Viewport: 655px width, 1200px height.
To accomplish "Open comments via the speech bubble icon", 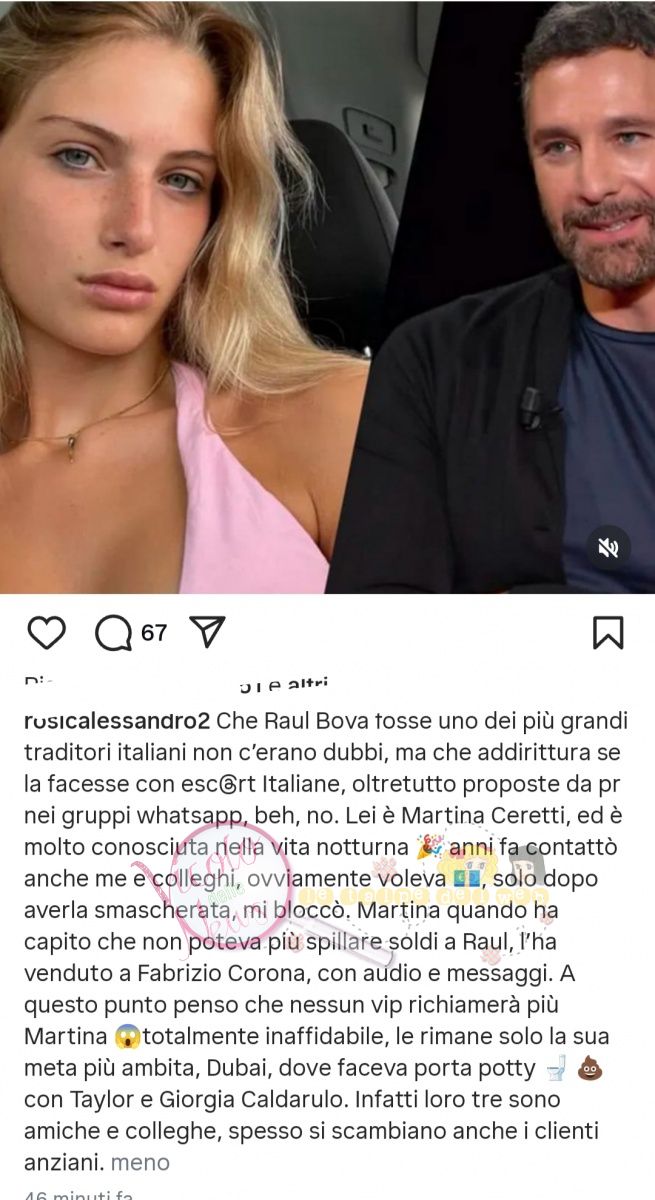I will pos(113,633).
